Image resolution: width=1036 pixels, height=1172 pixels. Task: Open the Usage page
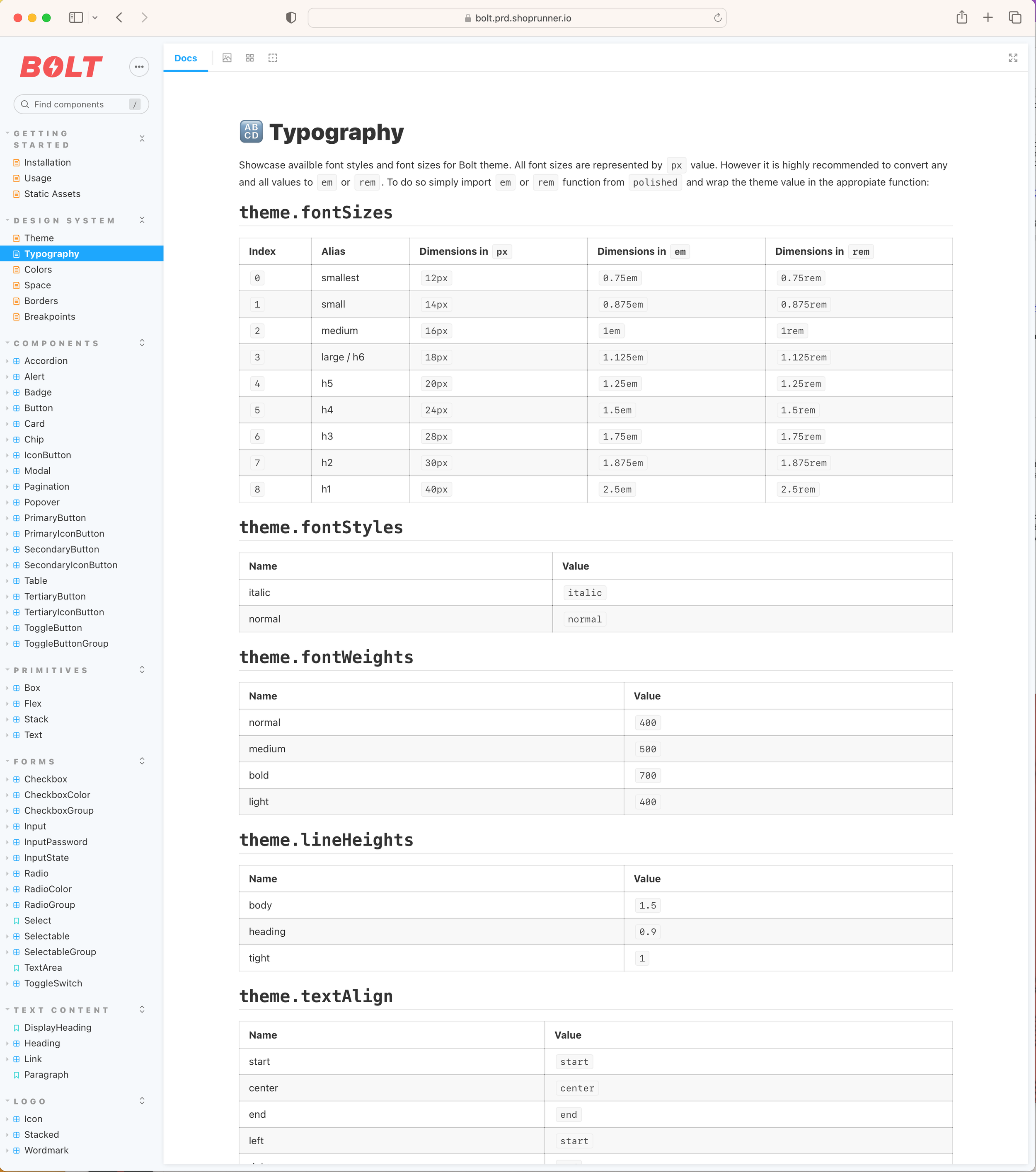pos(38,178)
